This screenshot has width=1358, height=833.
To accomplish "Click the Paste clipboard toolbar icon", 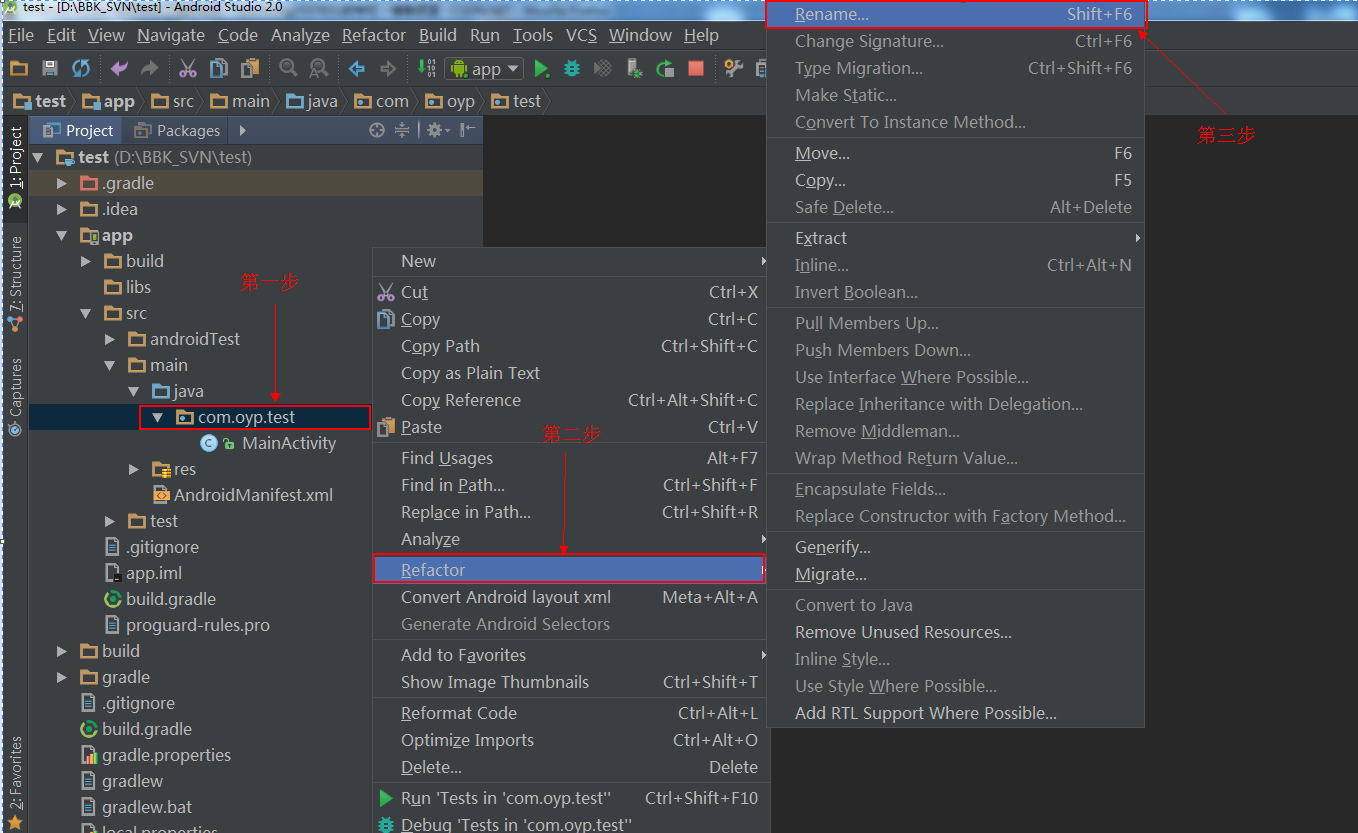I will click(x=250, y=68).
